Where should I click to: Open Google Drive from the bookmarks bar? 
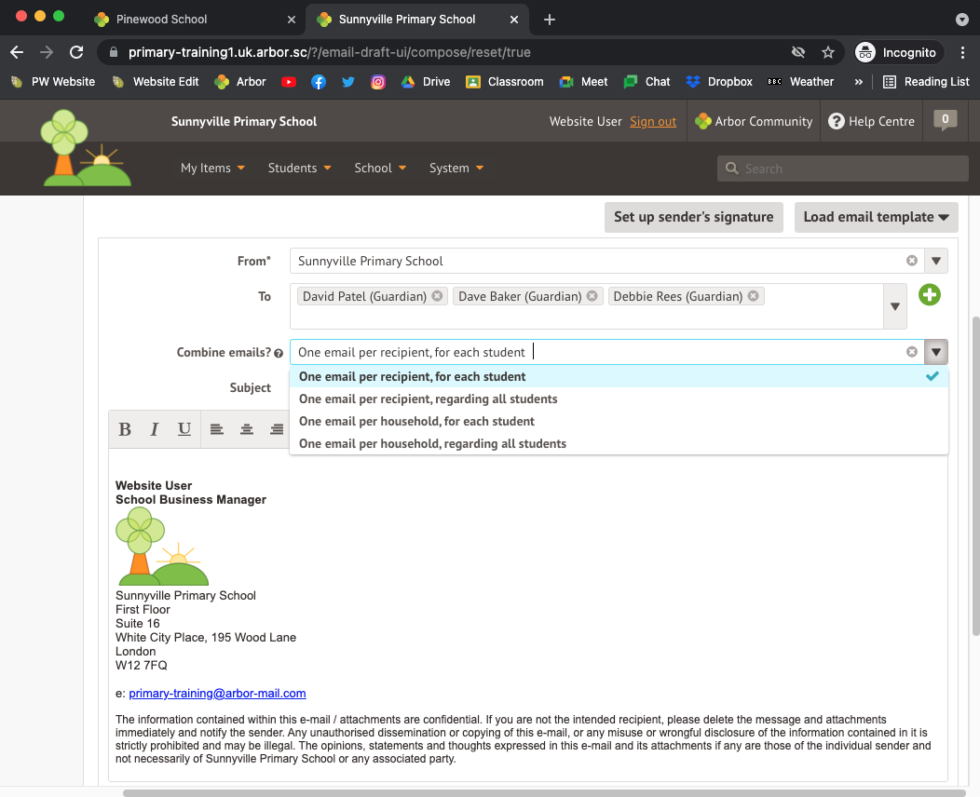(x=425, y=81)
